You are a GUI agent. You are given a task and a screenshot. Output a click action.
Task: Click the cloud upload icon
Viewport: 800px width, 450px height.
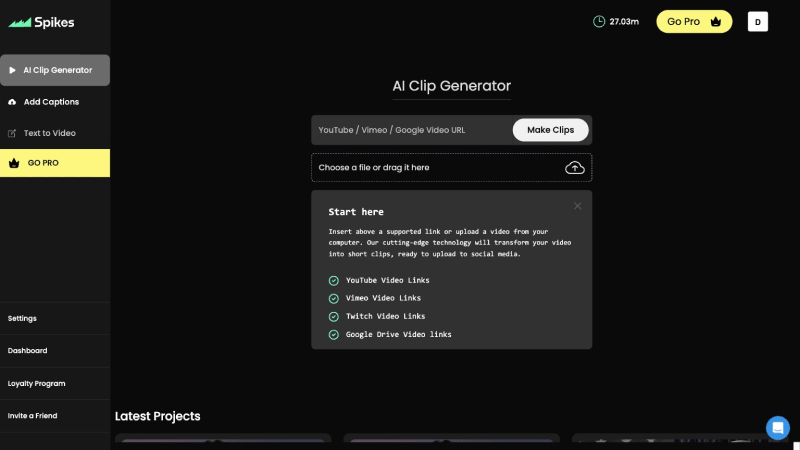pyautogui.click(x=575, y=167)
